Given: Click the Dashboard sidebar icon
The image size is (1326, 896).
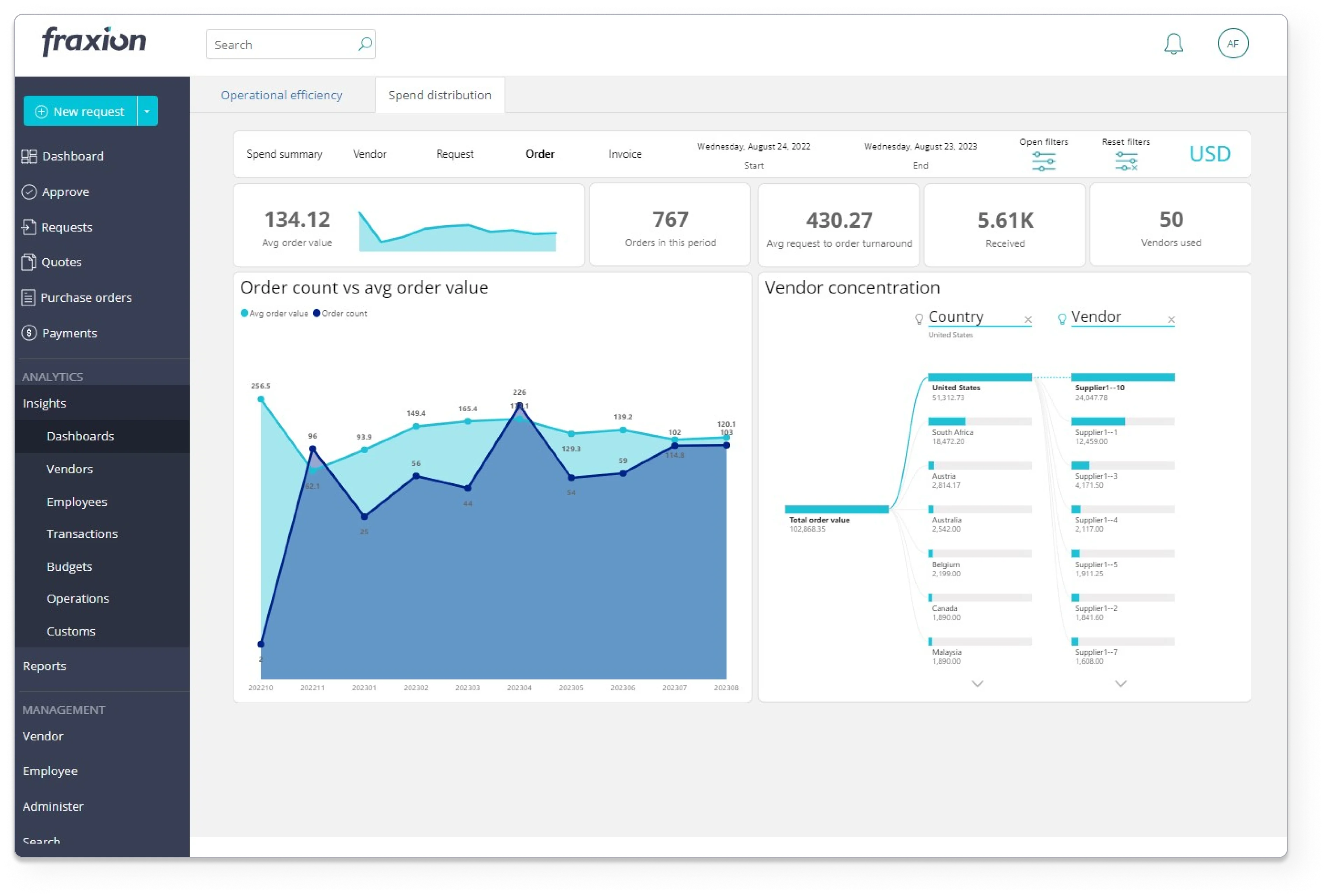Looking at the screenshot, I should [29, 156].
